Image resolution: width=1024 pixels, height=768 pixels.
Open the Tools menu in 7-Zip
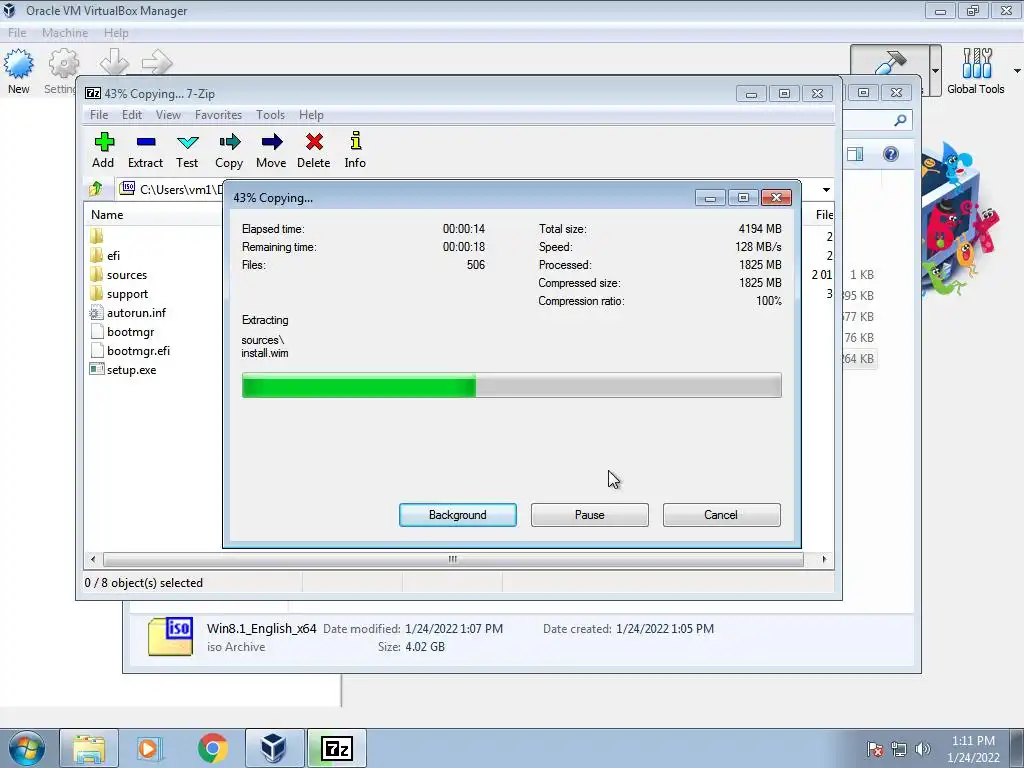pos(270,115)
